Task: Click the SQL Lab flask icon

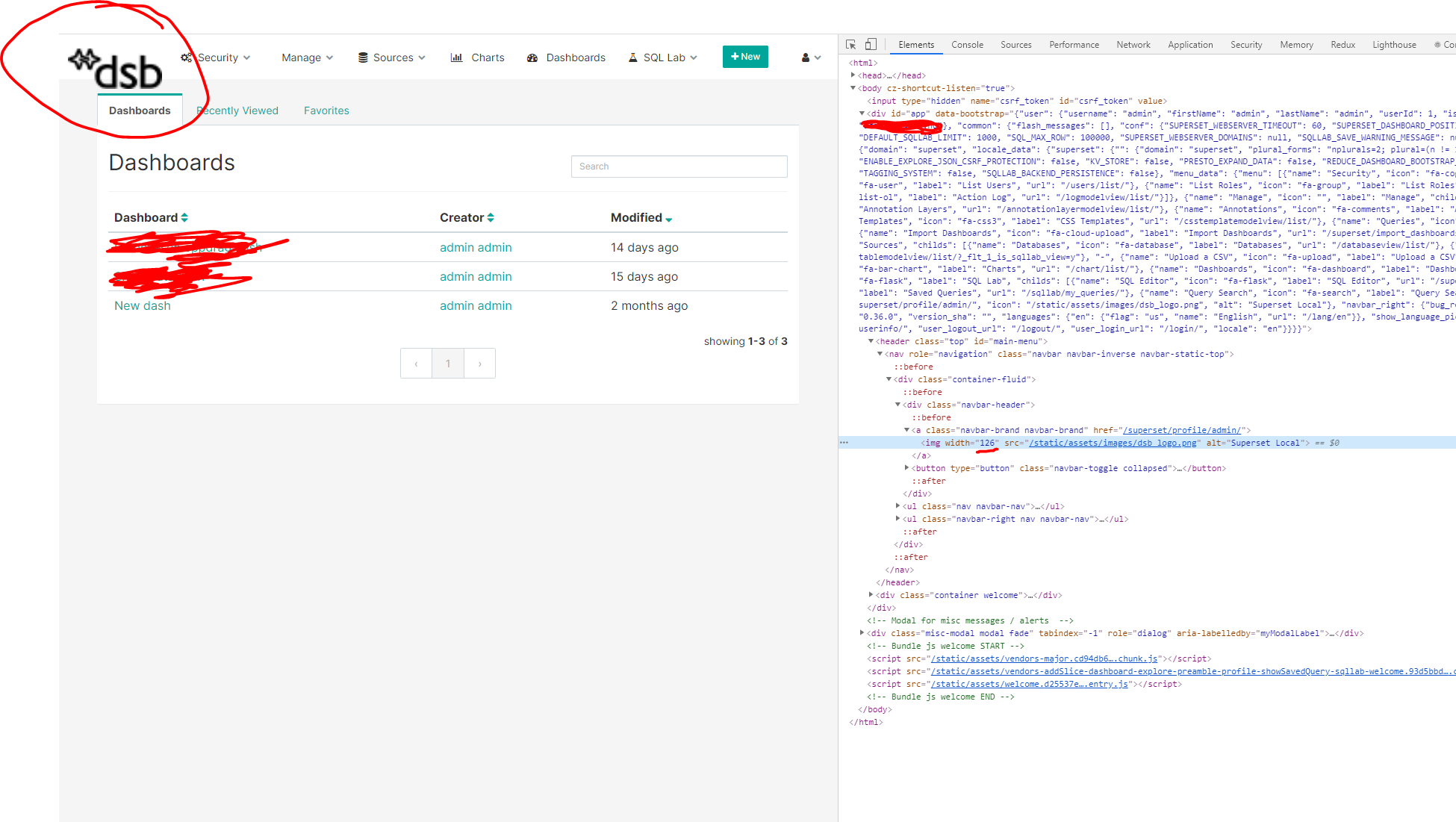Action: coord(632,57)
